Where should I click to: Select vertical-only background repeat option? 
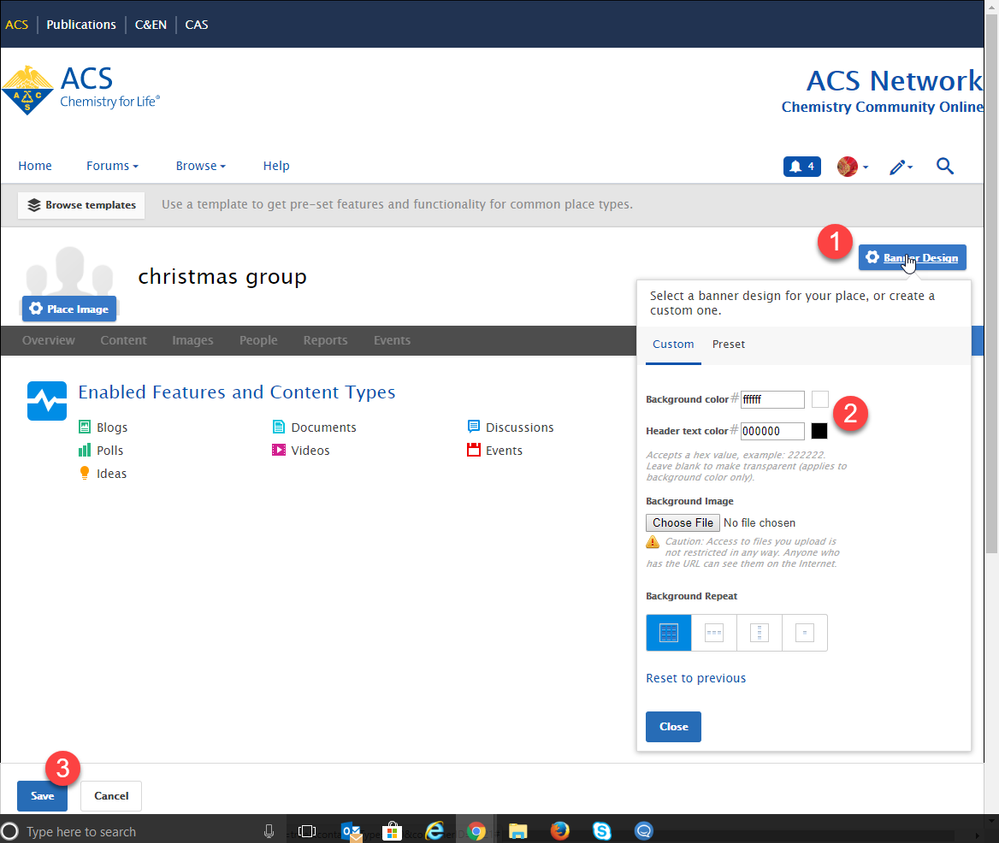click(759, 633)
